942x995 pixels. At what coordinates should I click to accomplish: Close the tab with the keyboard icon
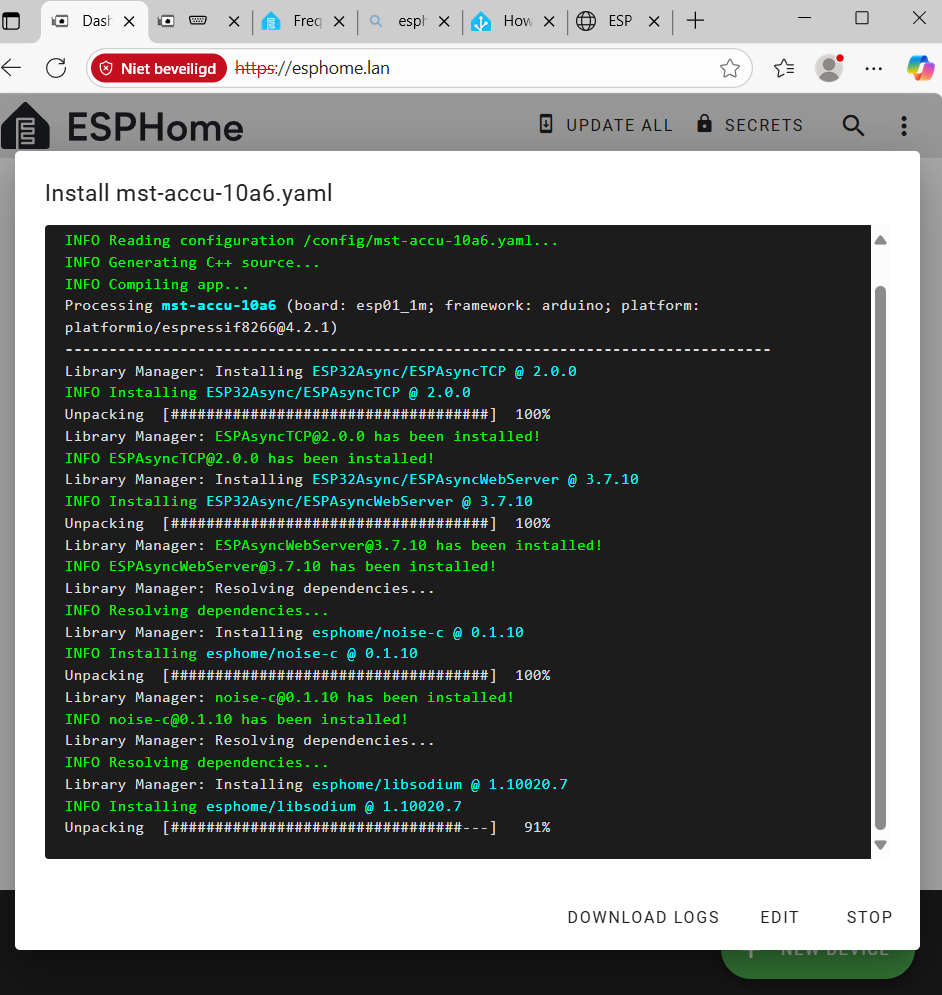[234, 22]
